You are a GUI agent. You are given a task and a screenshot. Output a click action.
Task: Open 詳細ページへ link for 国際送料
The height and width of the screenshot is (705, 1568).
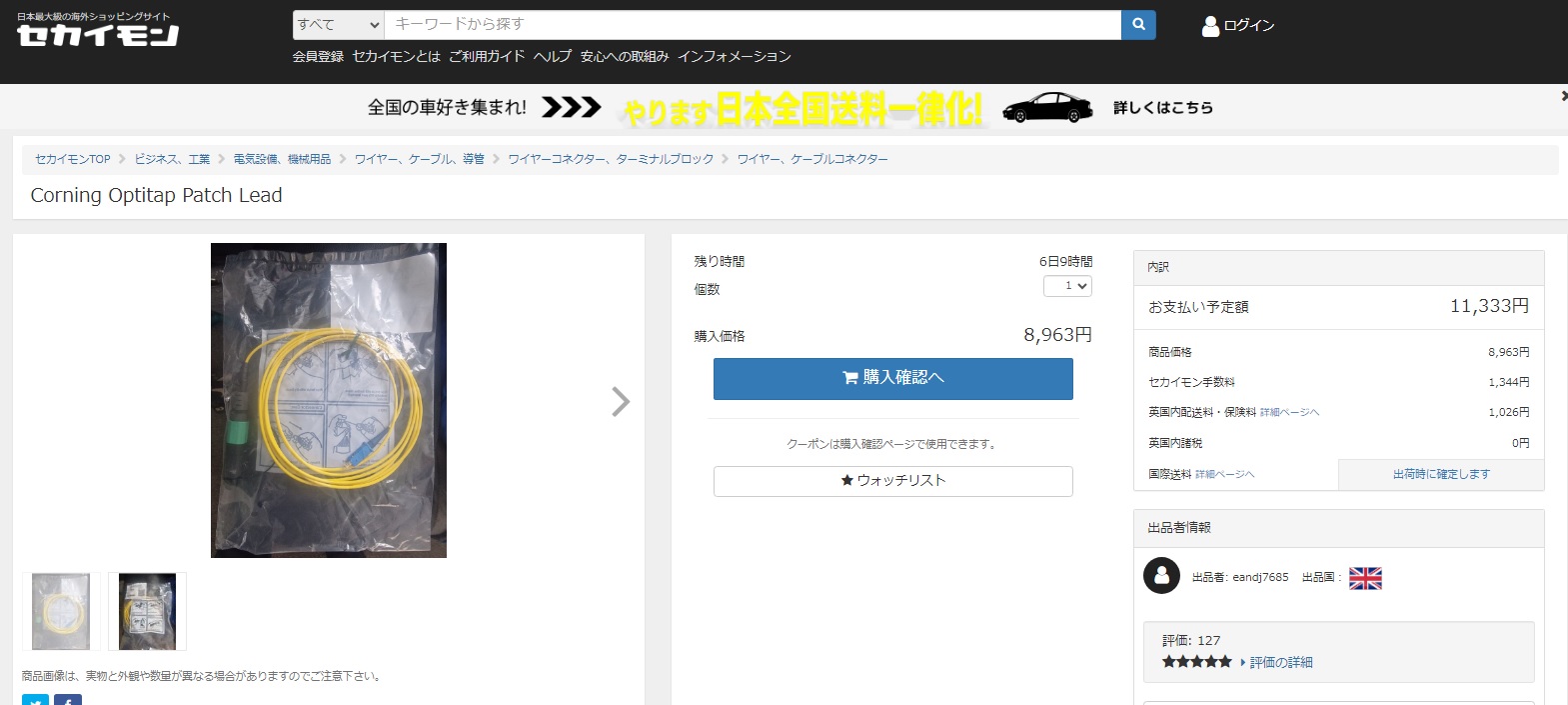click(x=1224, y=475)
